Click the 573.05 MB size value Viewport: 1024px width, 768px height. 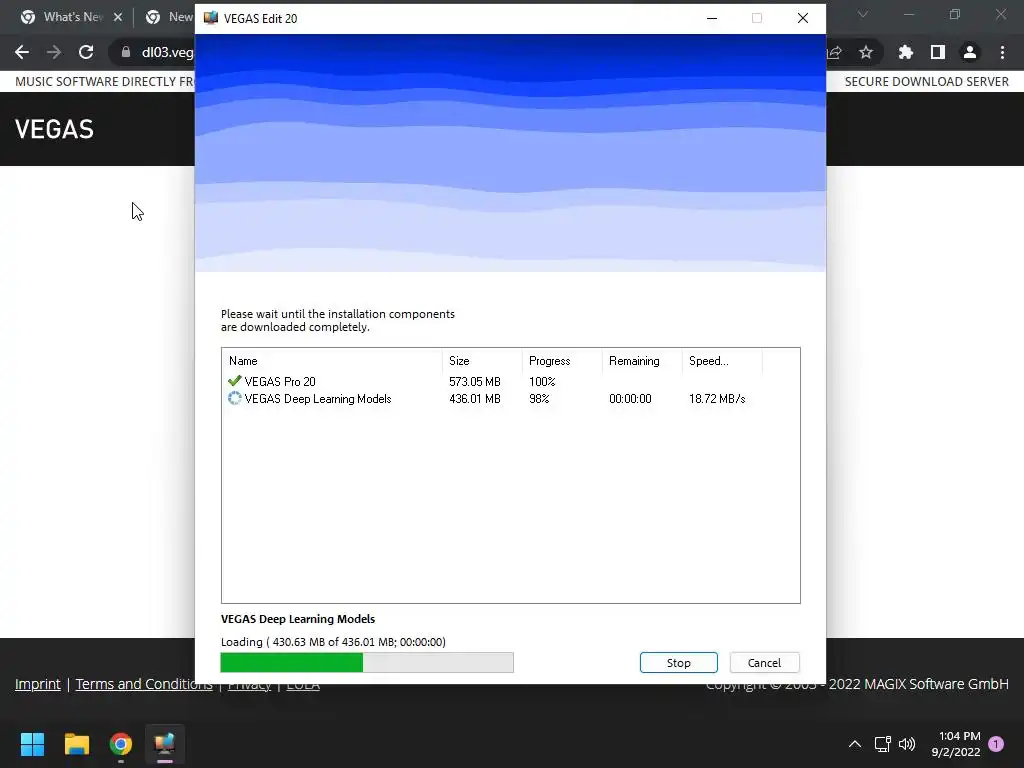tap(475, 381)
